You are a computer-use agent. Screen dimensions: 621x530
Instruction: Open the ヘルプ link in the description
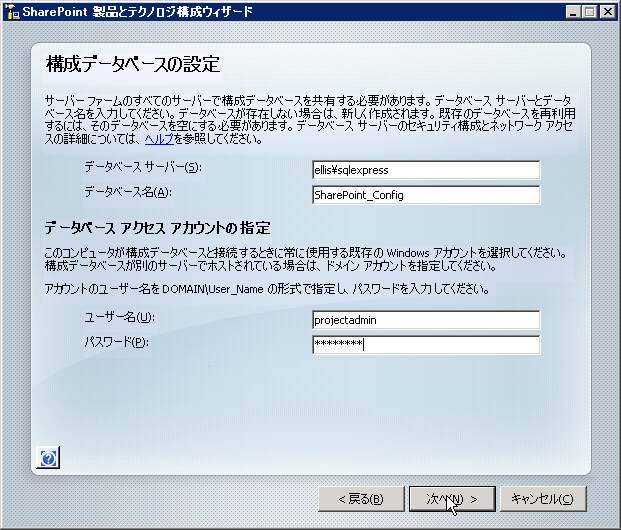coord(159,139)
